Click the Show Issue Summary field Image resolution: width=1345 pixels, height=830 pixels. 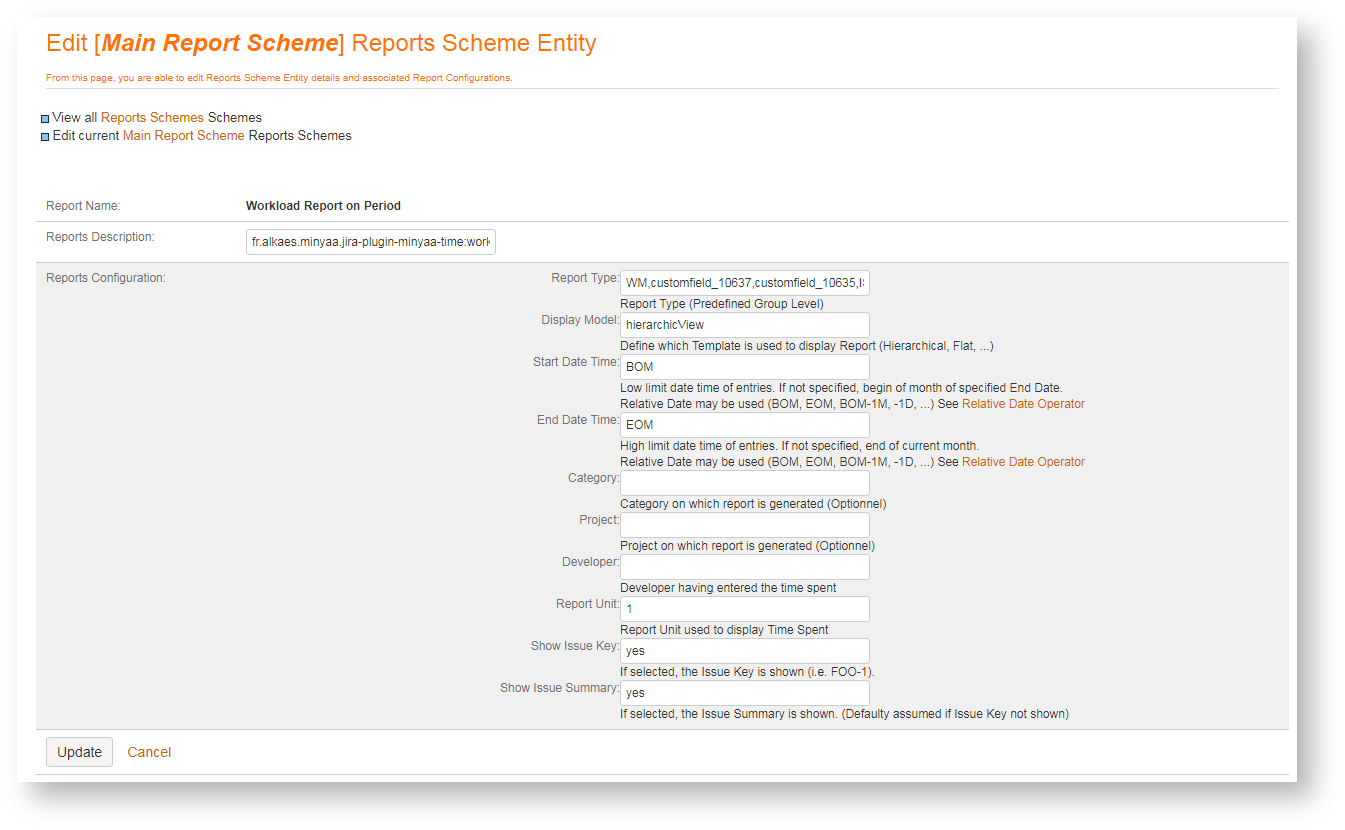pos(744,693)
